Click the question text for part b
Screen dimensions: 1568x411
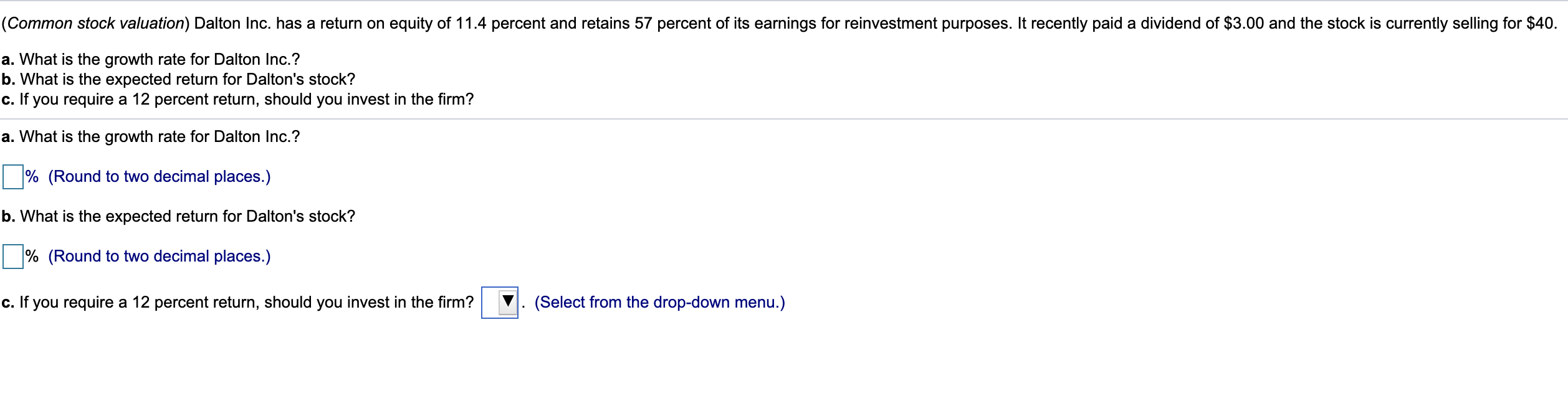coord(178,216)
